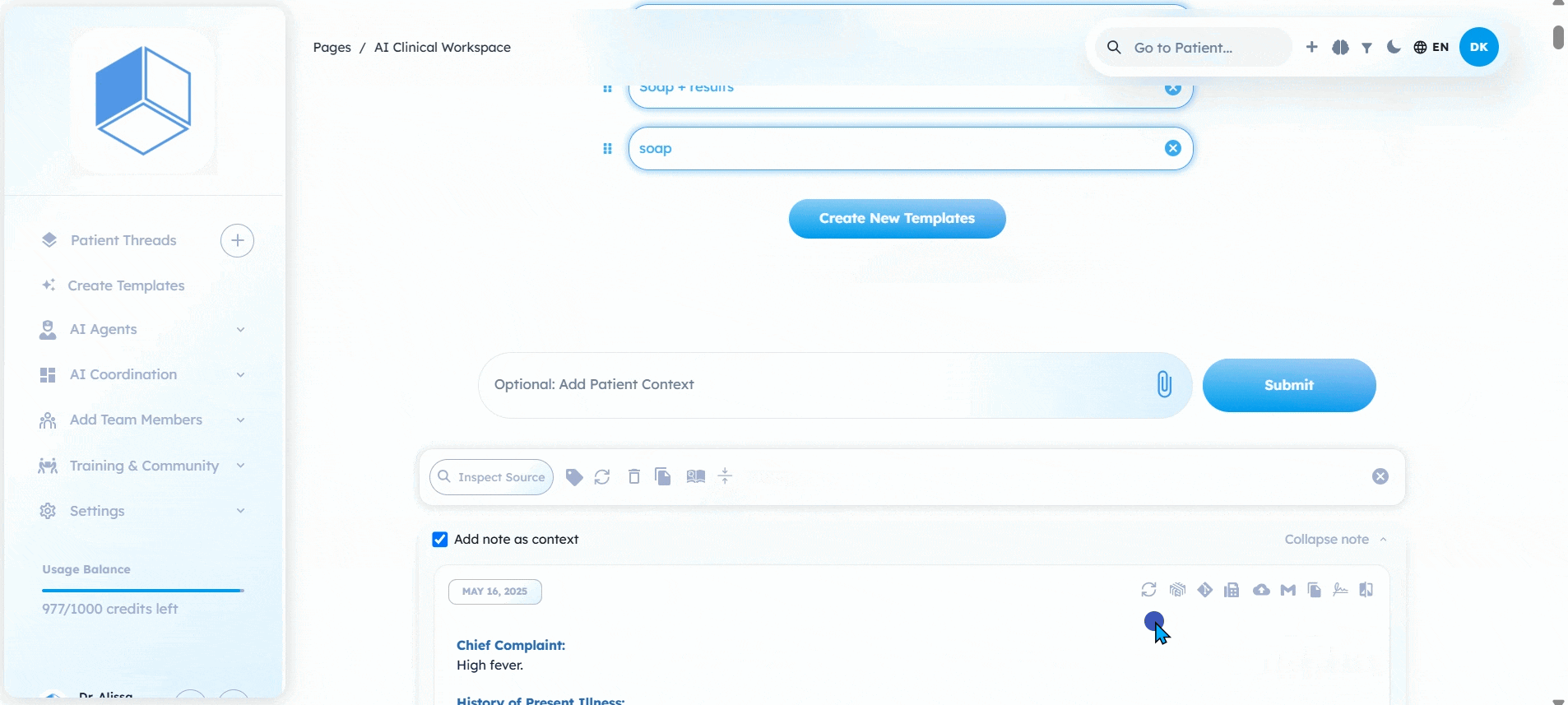The image size is (1568, 705).
Task: Click the git diamond icon in note header
Action: click(1205, 590)
